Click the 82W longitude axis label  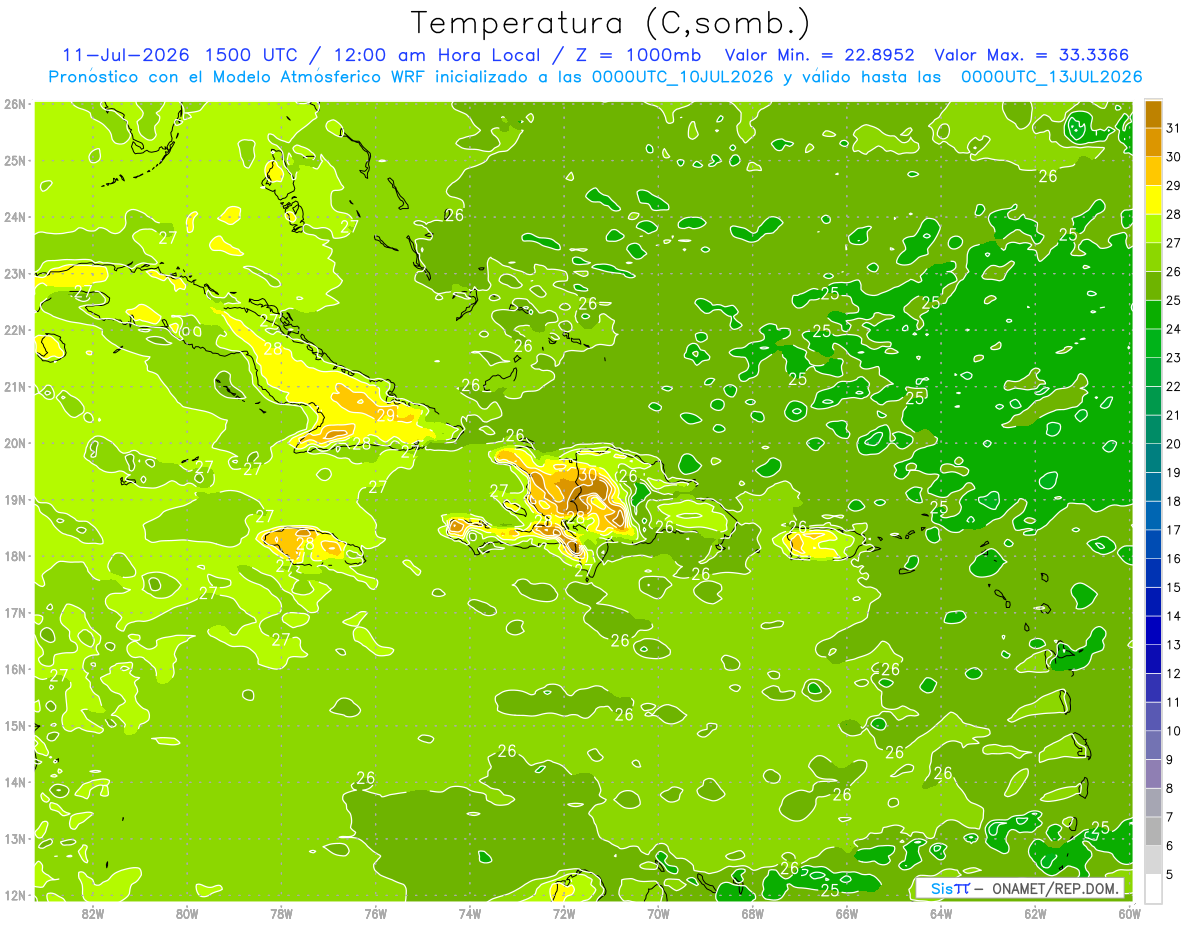tap(93, 913)
